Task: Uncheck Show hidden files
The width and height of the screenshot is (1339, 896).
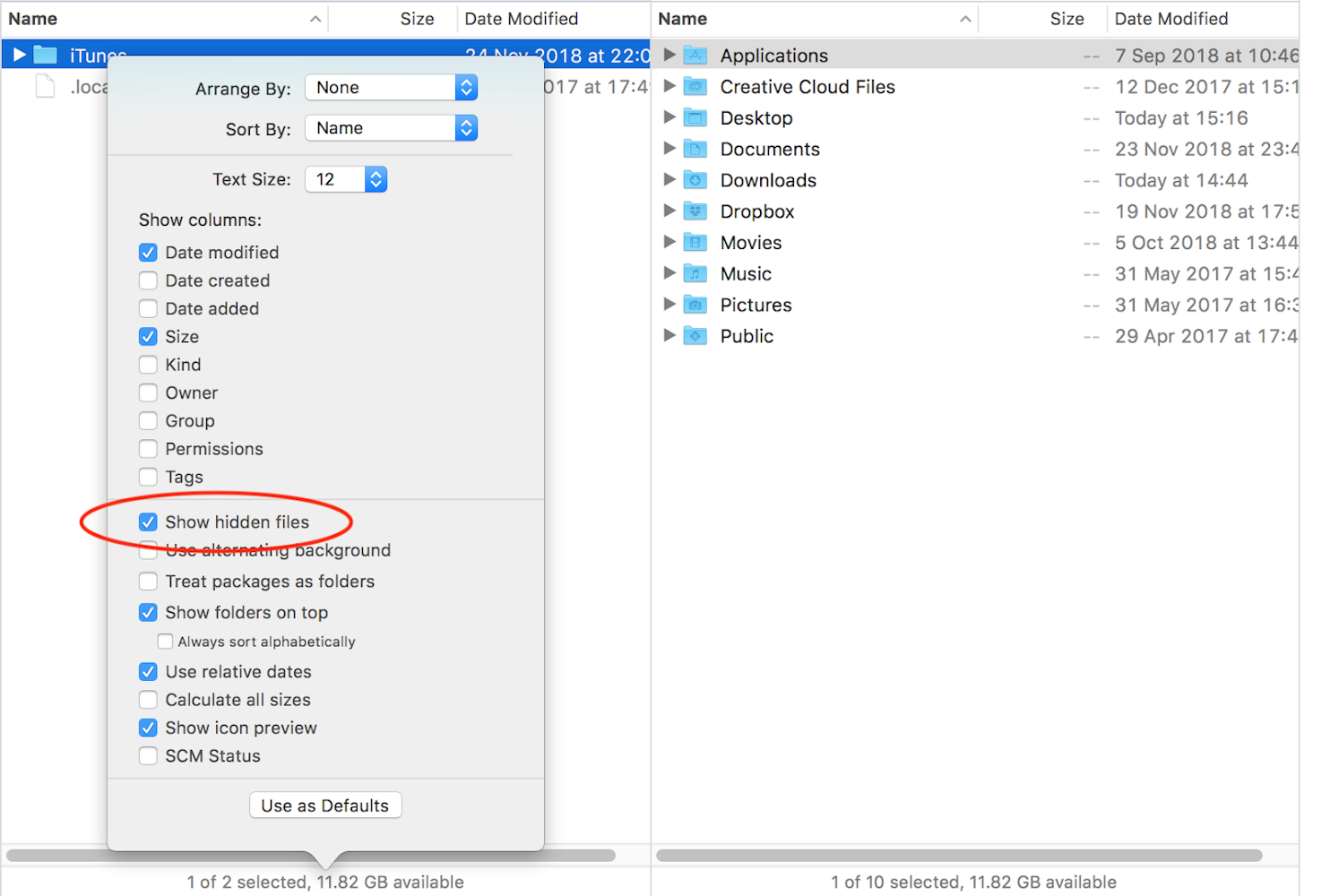Action: click(x=148, y=521)
